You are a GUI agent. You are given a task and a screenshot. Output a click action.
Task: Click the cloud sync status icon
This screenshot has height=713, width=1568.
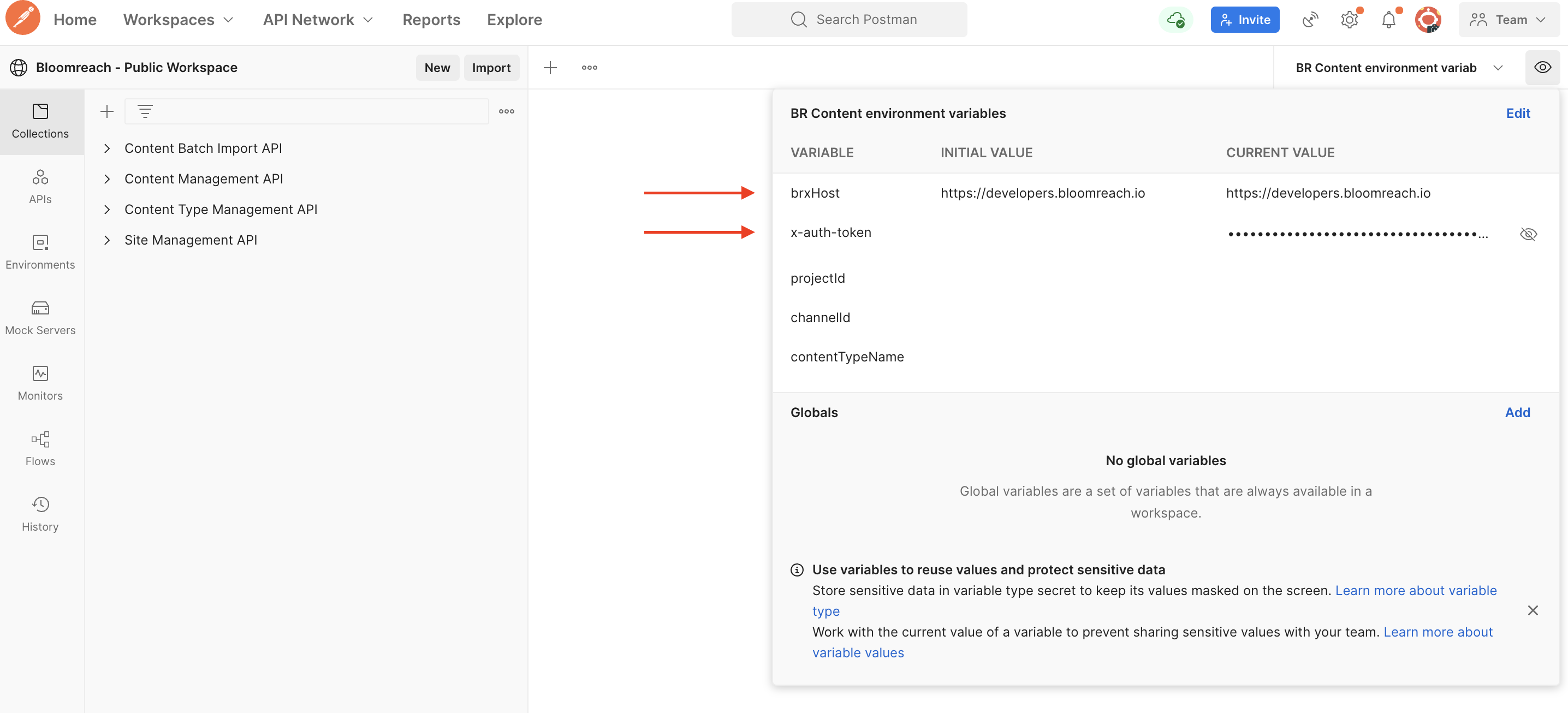(1175, 20)
